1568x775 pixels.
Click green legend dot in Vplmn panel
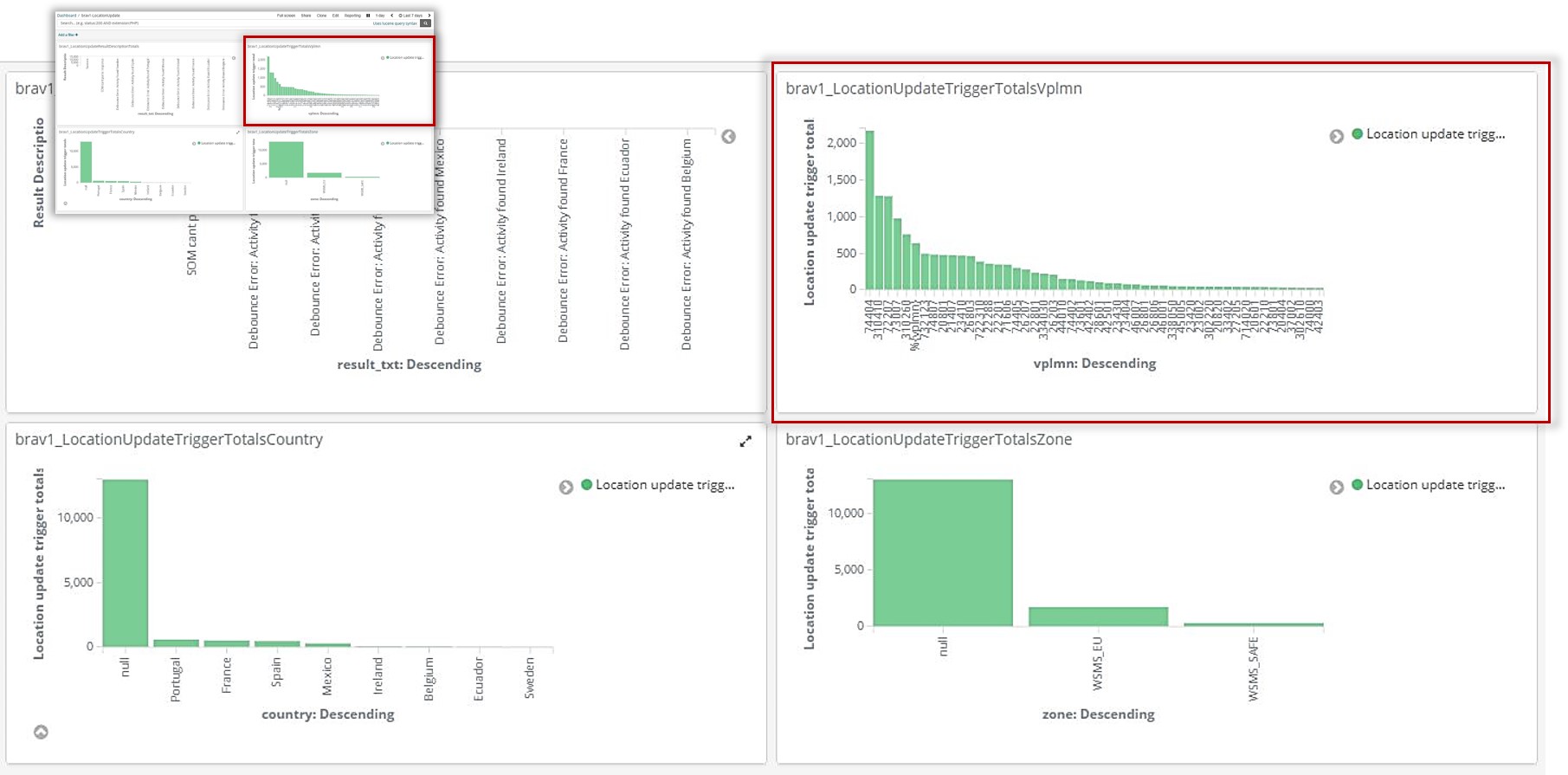coord(1358,133)
